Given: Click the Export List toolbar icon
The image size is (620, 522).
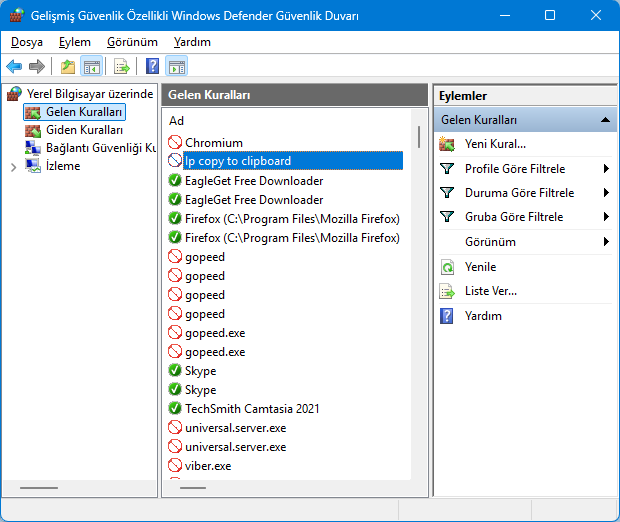Looking at the screenshot, I should tap(122, 66).
